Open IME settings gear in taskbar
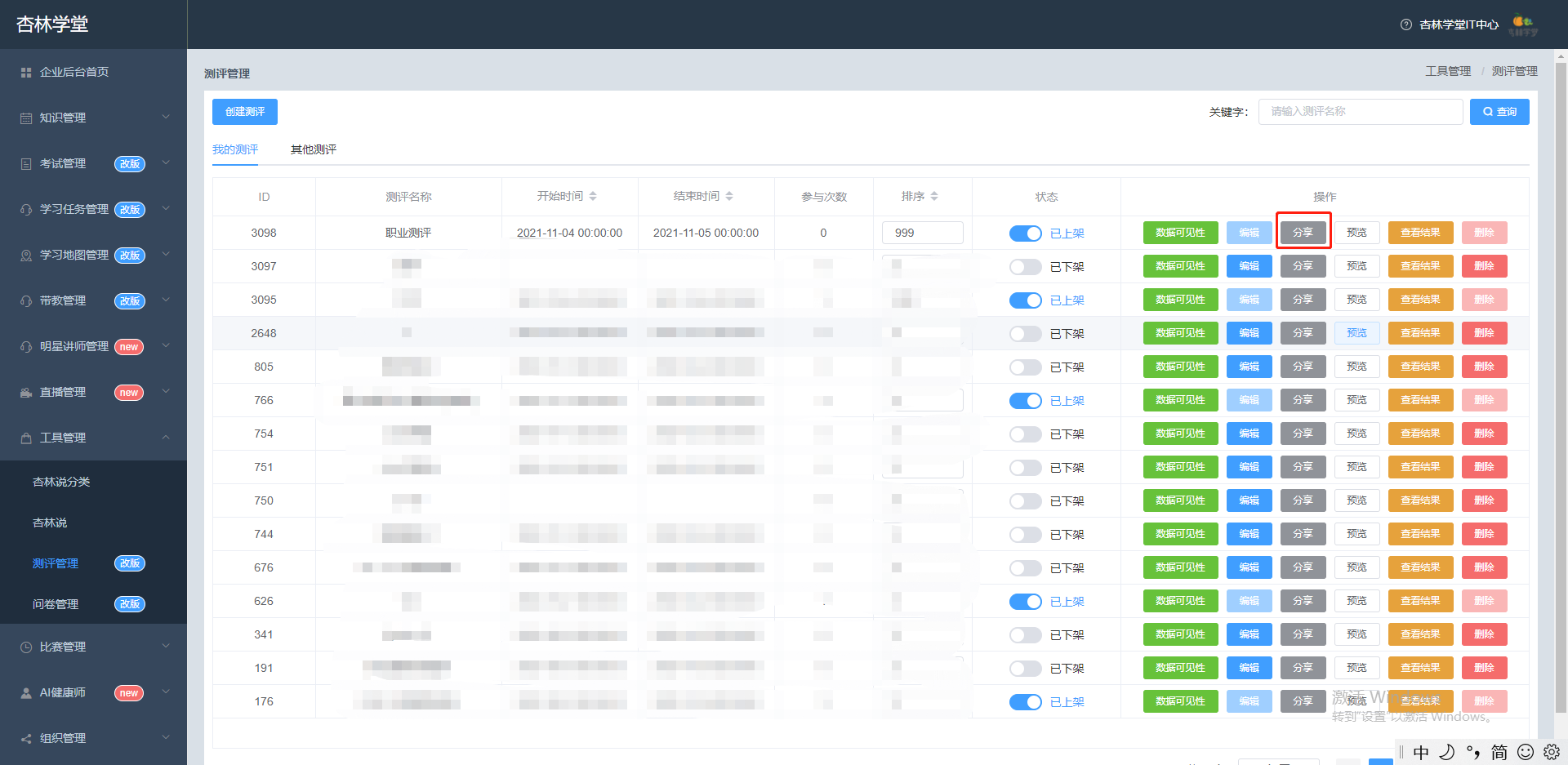Viewport: 1568px width, 765px height. point(1552,752)
